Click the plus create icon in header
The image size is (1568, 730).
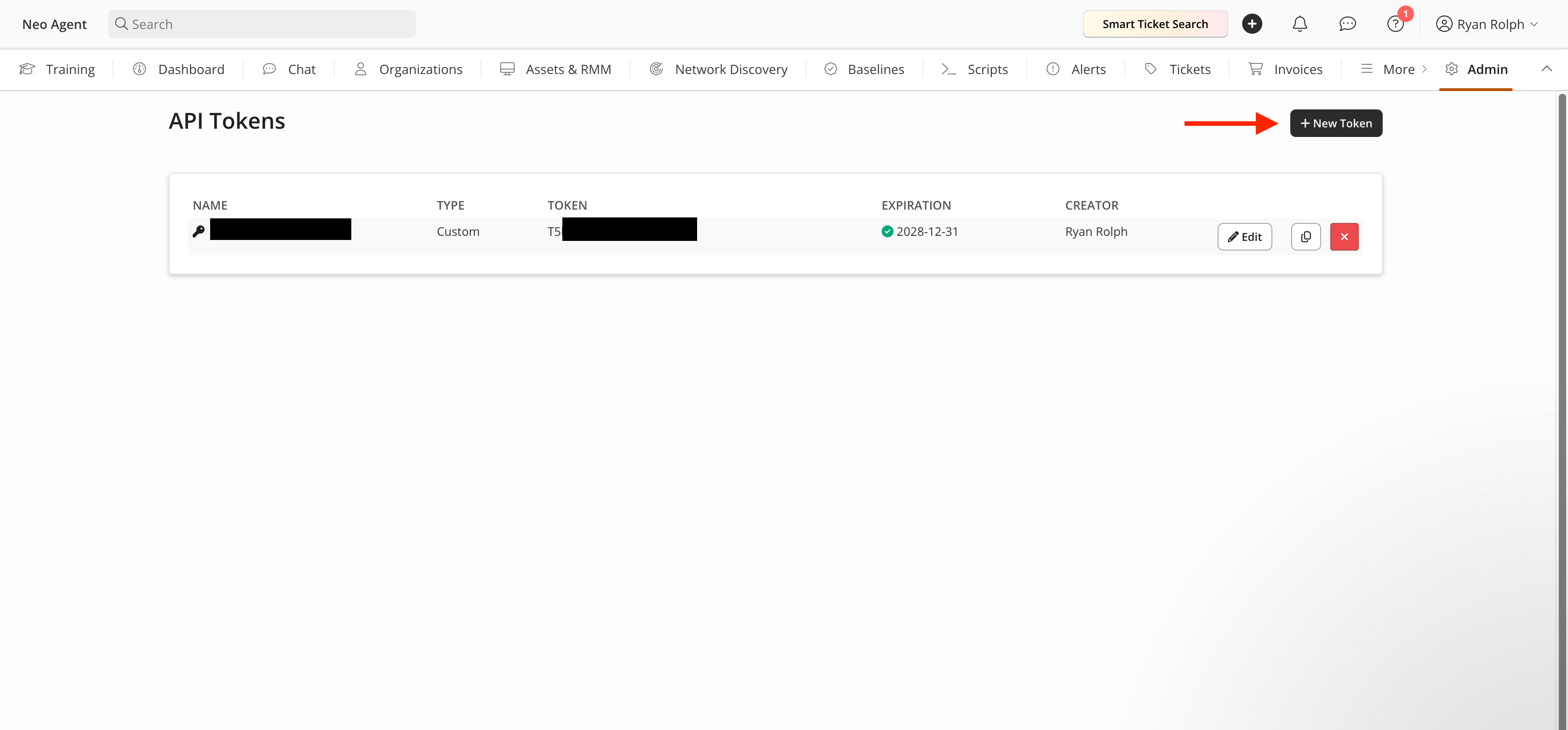[x=1252, y=24]
